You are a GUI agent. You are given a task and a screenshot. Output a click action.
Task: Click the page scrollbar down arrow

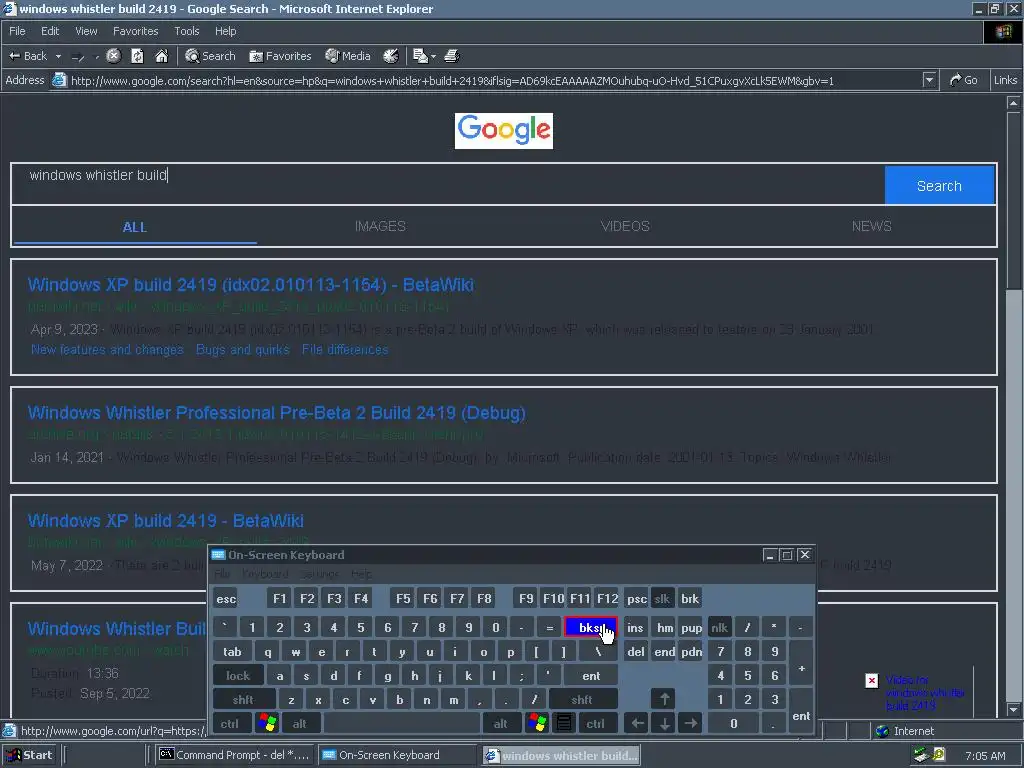(1013, 709)
